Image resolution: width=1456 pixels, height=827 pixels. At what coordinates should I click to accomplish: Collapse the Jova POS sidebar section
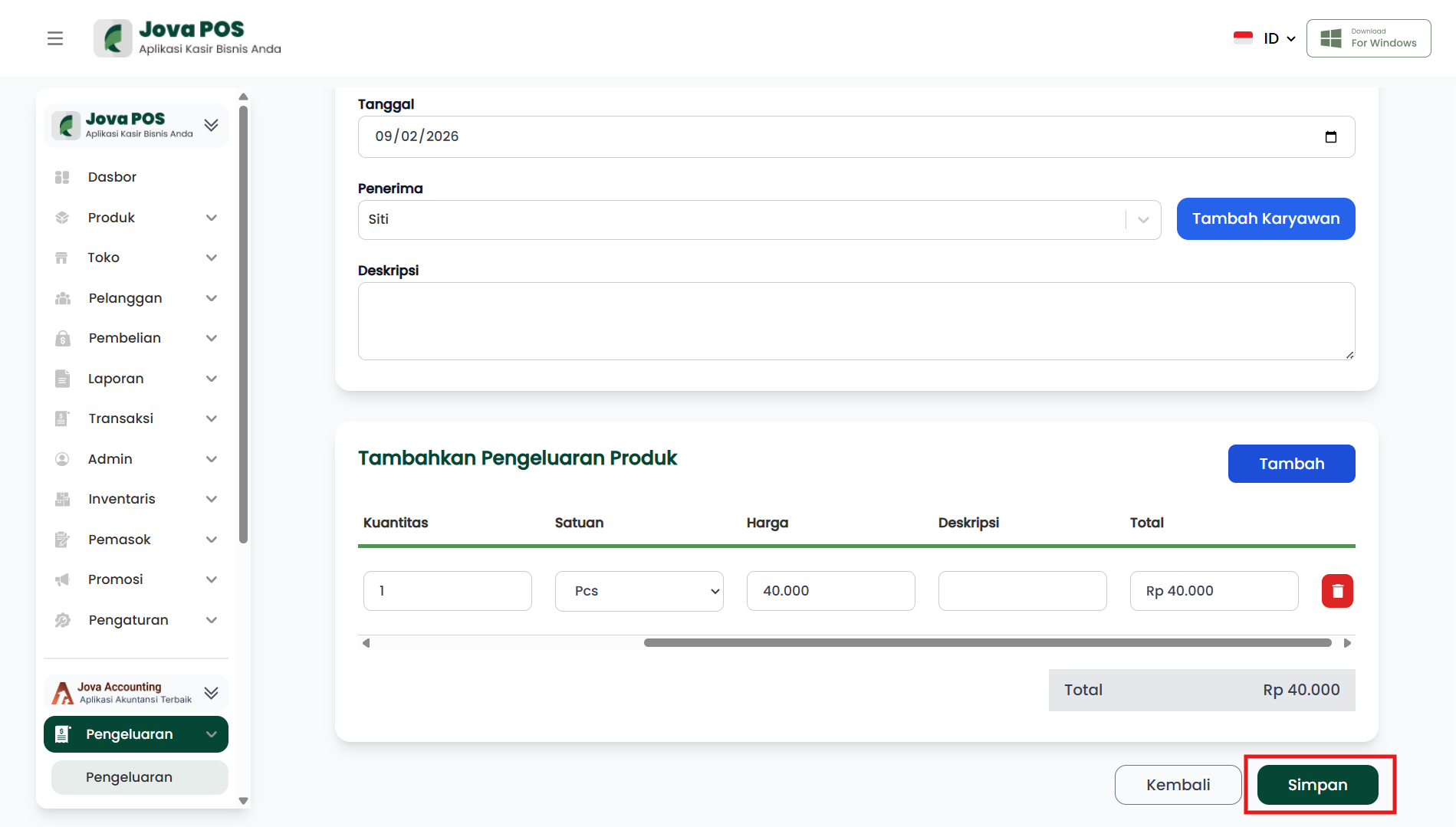(211, 125)
